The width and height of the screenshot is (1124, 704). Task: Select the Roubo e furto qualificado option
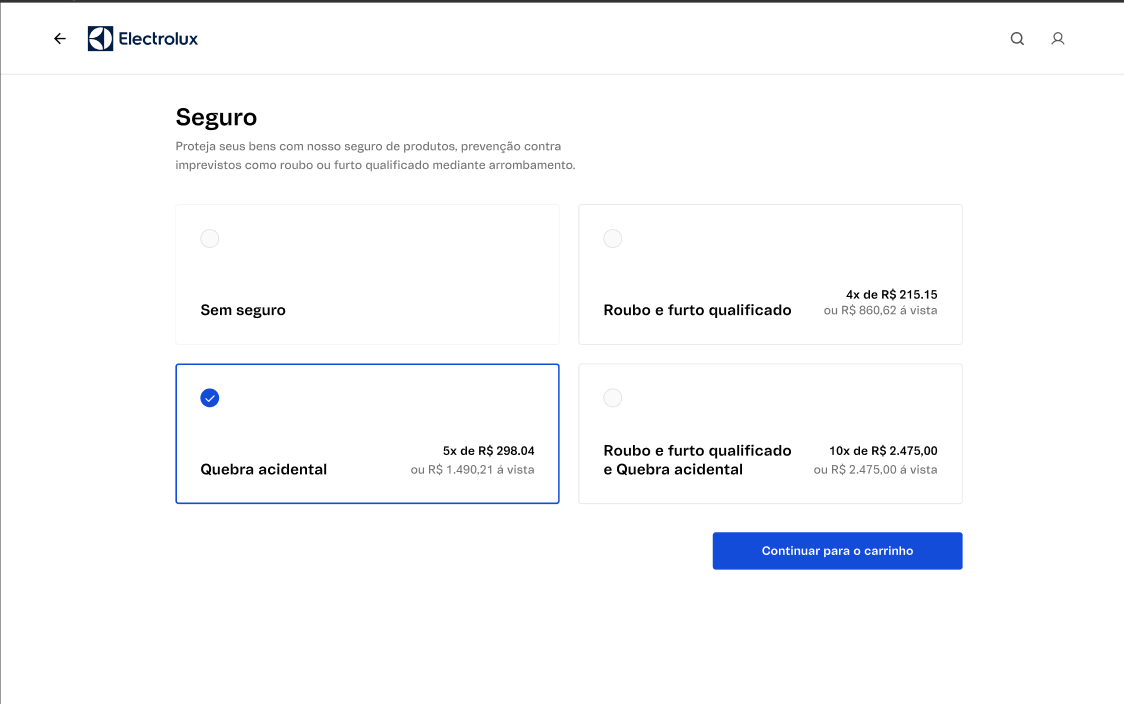pos(613,238)
